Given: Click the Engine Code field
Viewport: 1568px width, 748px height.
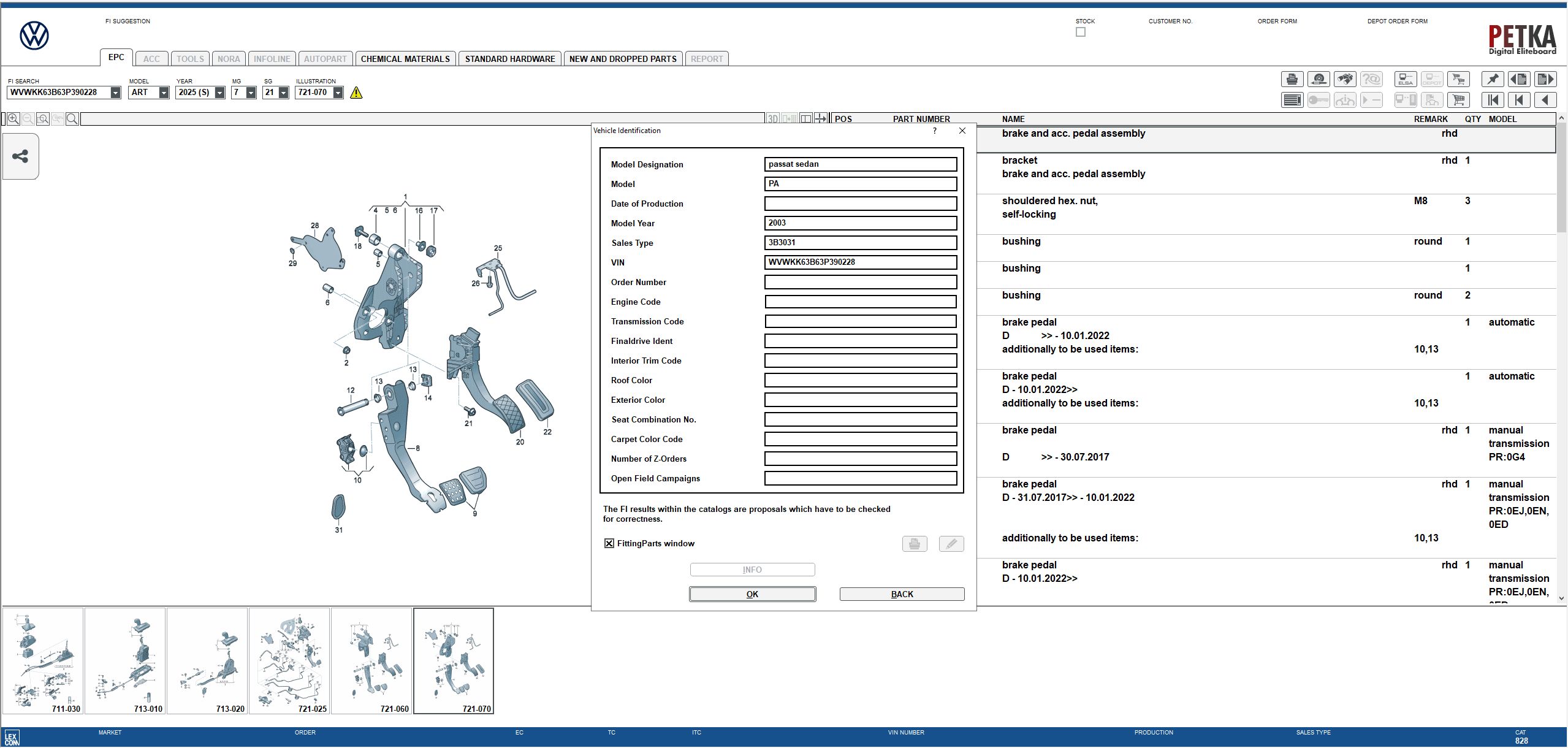Looking at the screenshot, I should [861, 302].
